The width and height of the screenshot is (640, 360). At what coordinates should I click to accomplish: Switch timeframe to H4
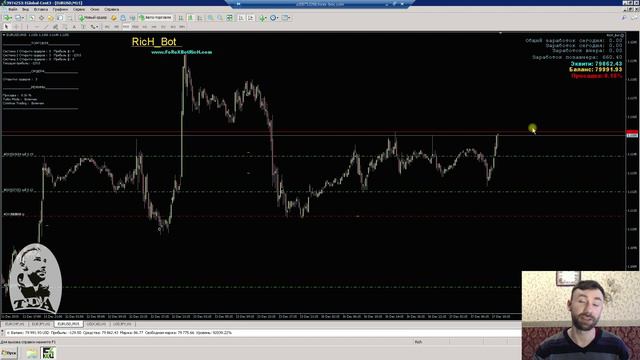click(154, 27)
